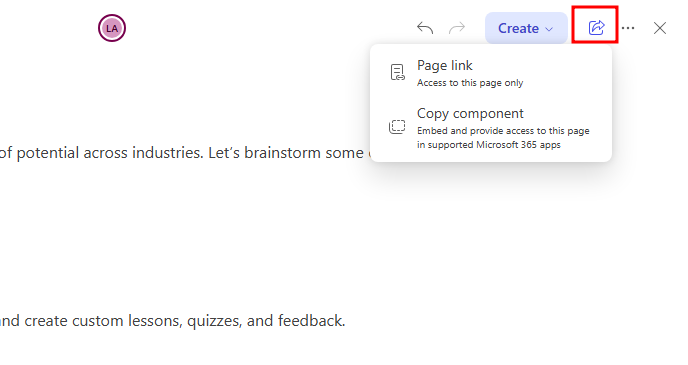Click "Access to this page only" subtitle
Viewport: 688px width, 365px height.
(470, 83)
